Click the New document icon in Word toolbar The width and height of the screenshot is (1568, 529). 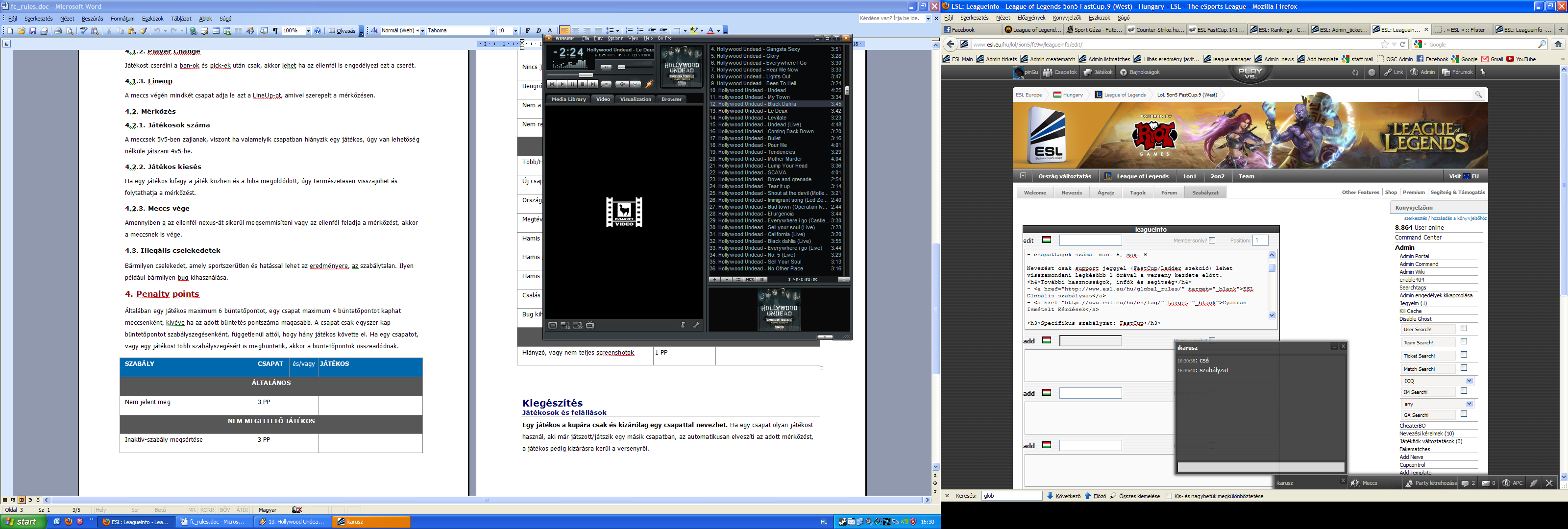pyautogui.click(x=10, y=31)
